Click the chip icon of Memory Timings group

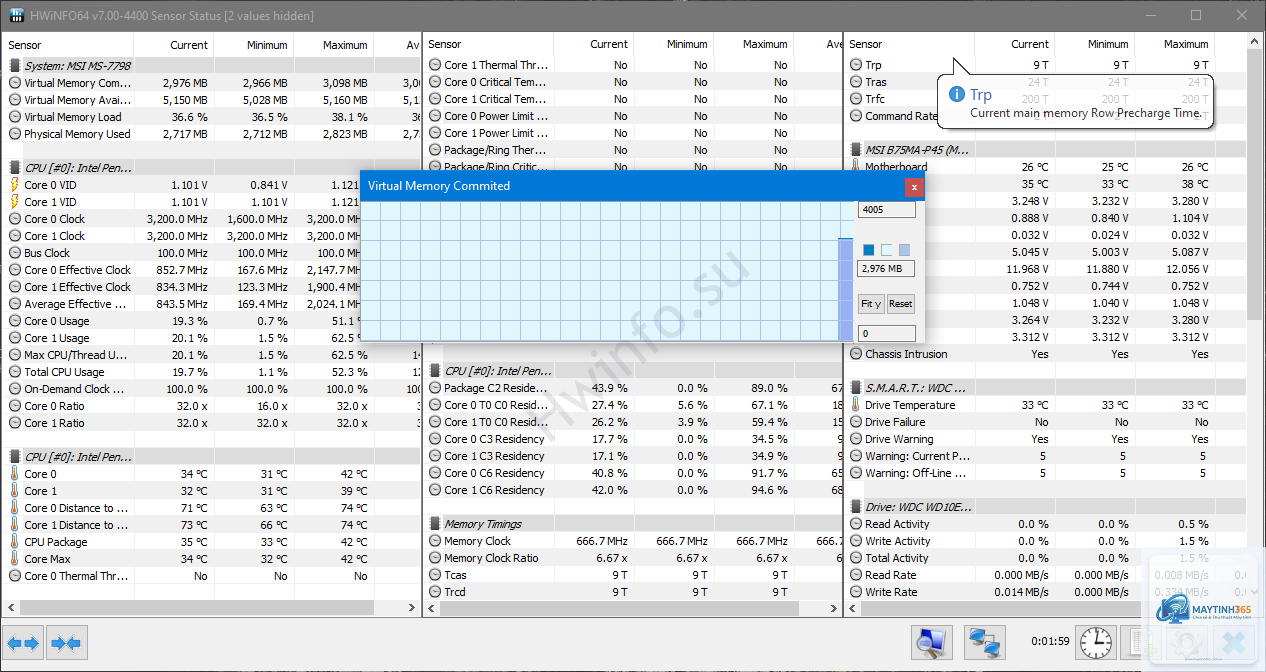(x=435, y=524)
